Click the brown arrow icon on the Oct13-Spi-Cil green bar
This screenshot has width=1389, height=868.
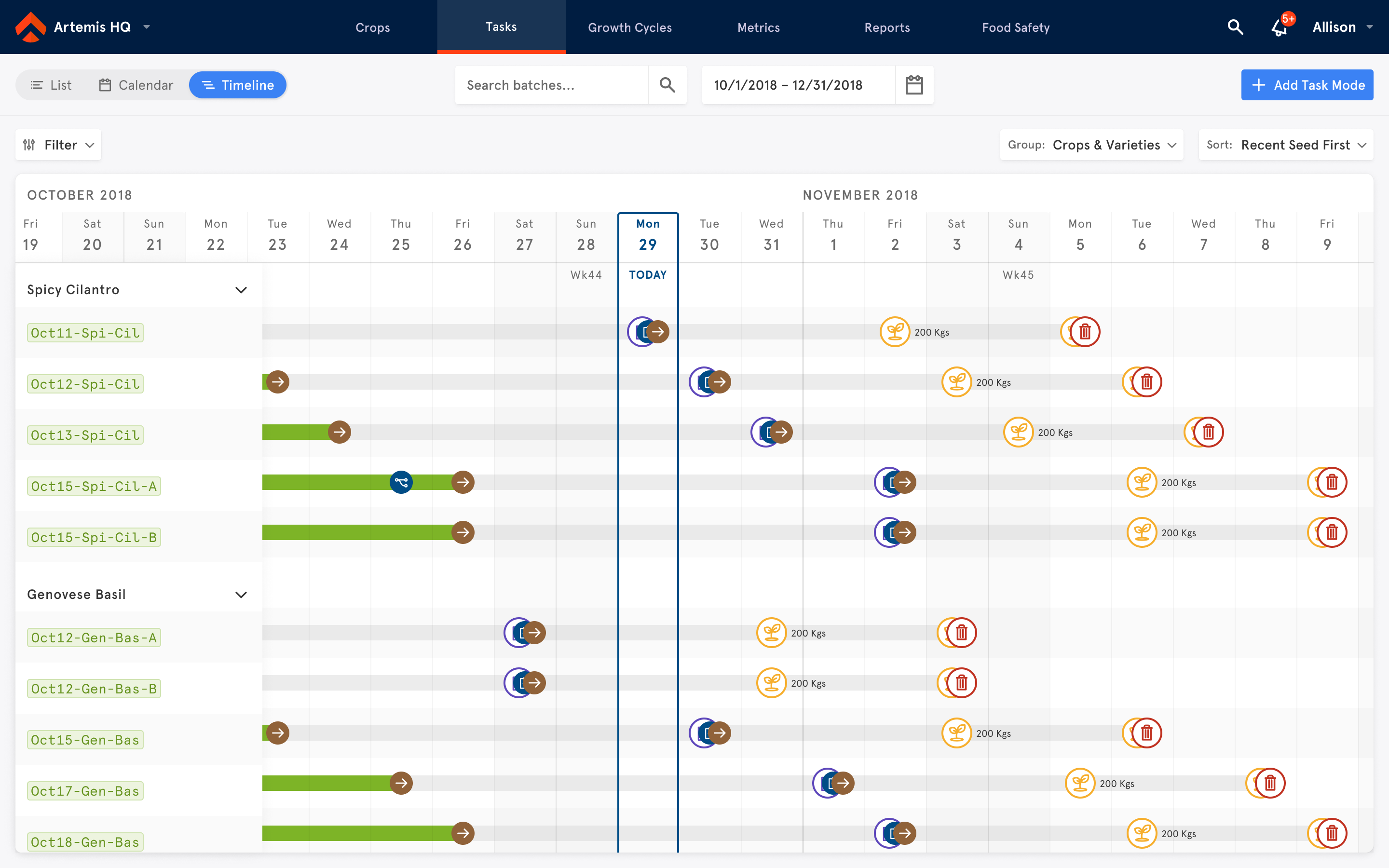click(x=339, y=432)
